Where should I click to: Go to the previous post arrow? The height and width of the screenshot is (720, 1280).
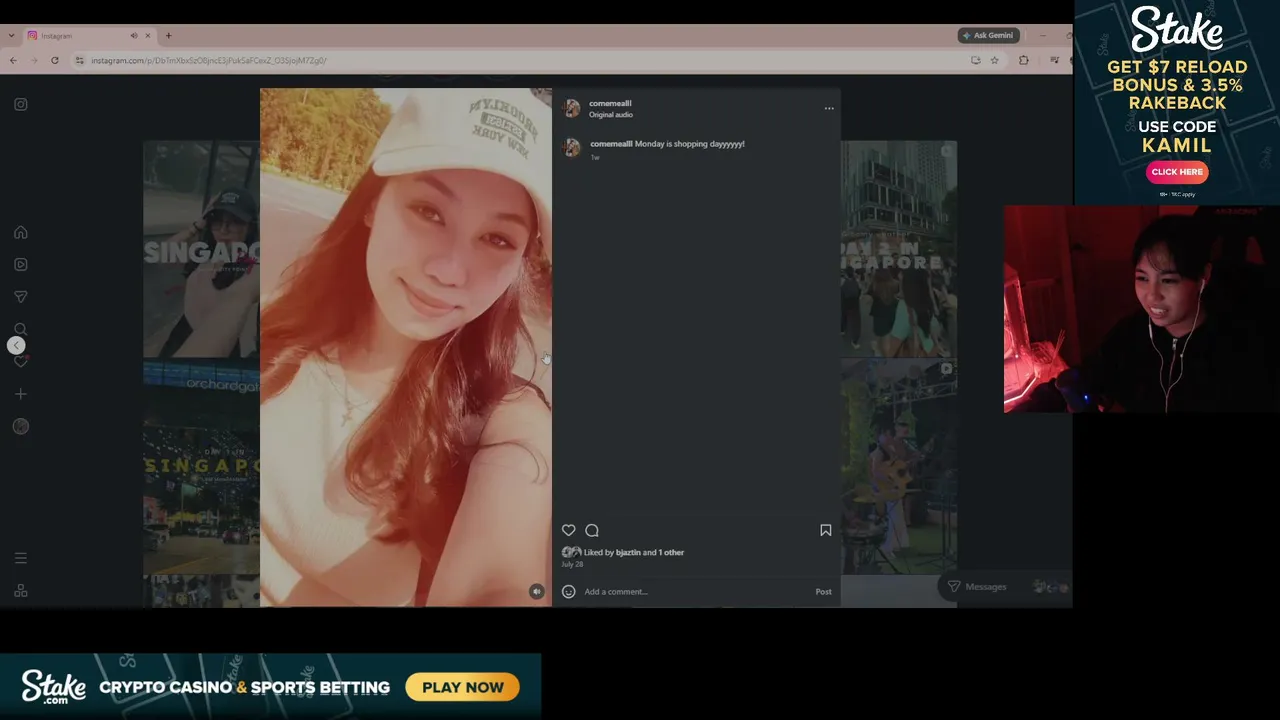(16, 345)
